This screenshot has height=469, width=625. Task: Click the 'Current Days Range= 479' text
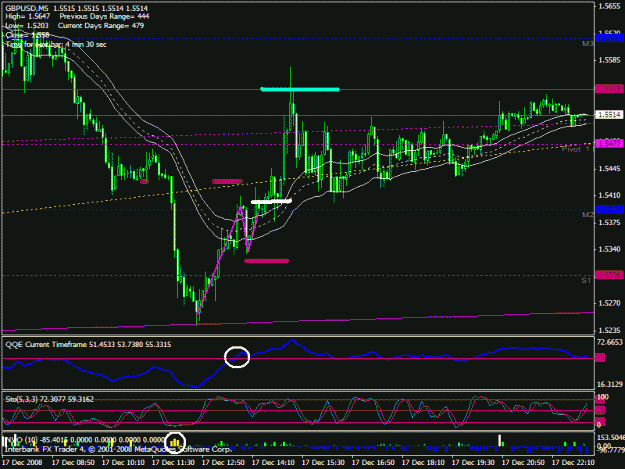coord(101,26)
